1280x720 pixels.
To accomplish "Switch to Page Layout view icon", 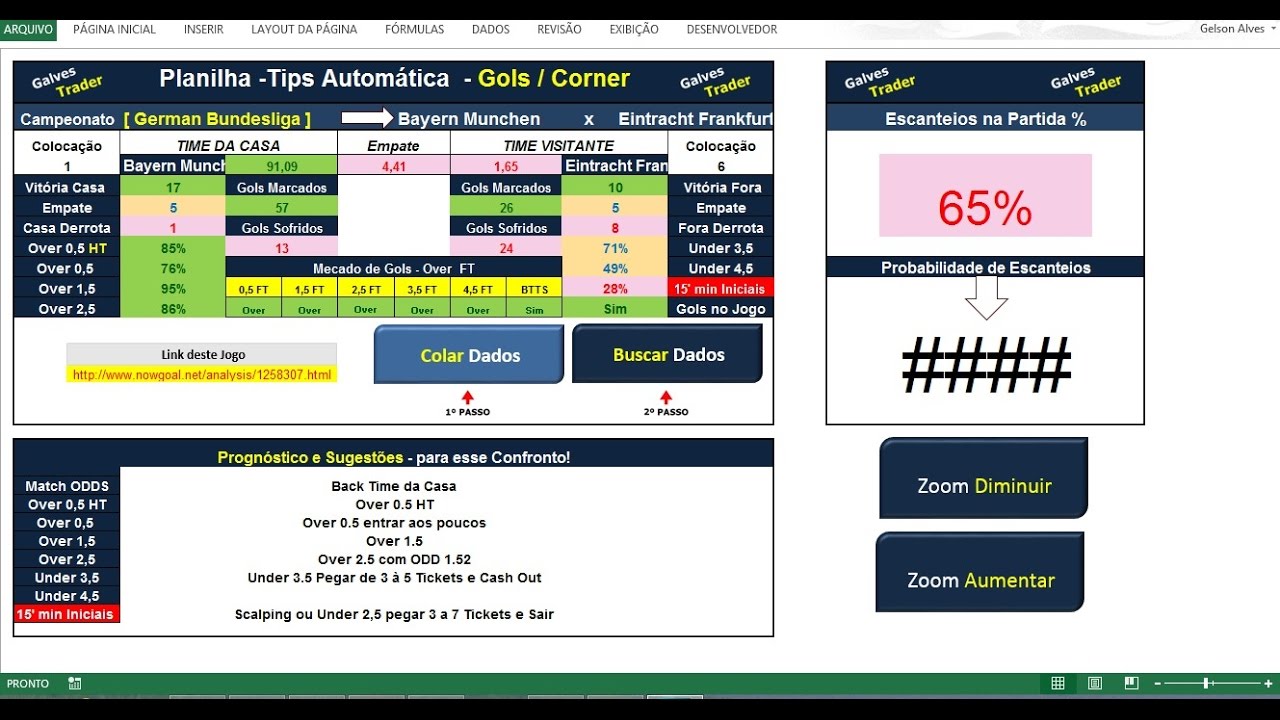I will 1095,684.
